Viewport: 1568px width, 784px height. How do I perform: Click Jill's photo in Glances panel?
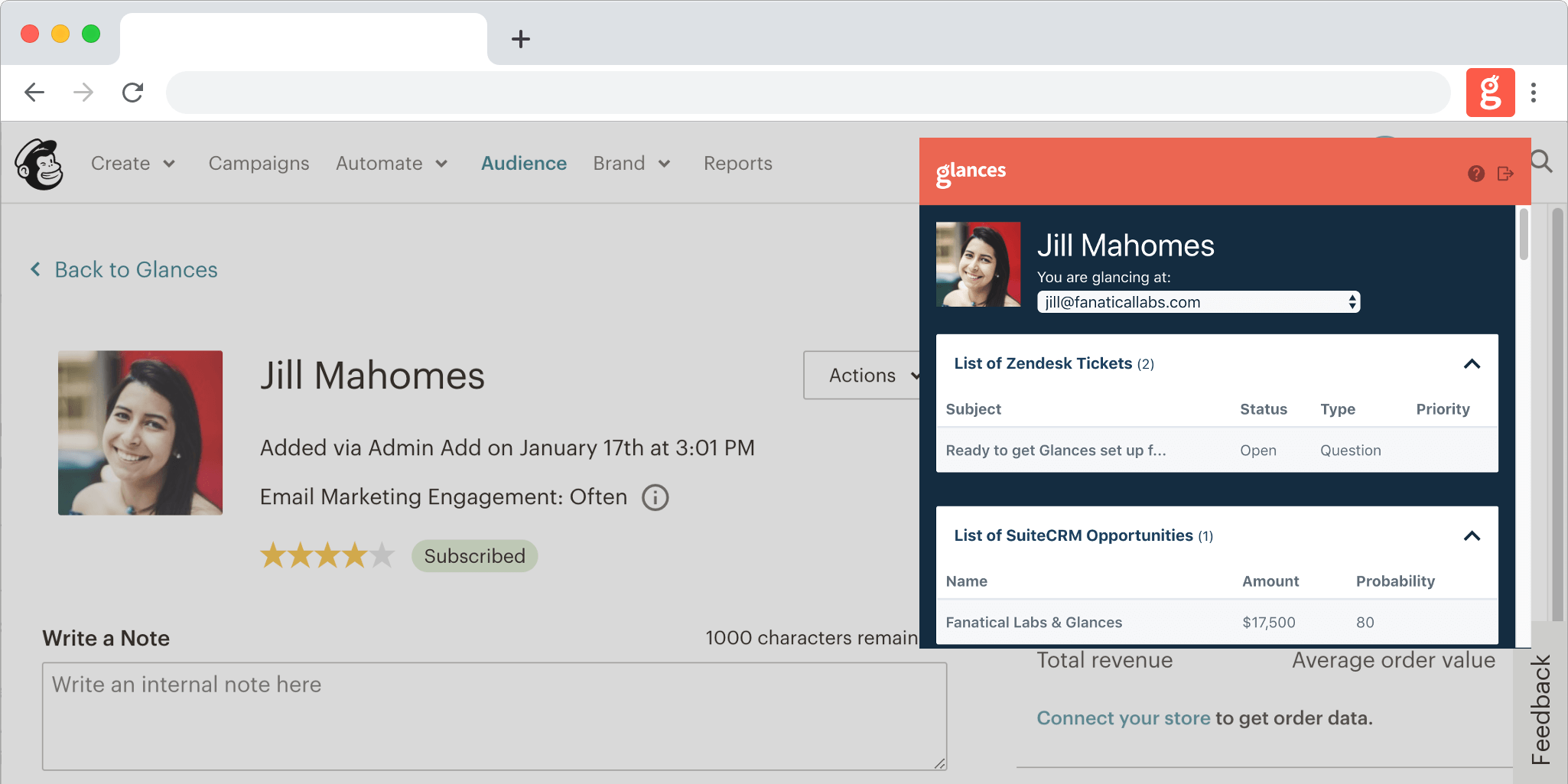point(978,265)
